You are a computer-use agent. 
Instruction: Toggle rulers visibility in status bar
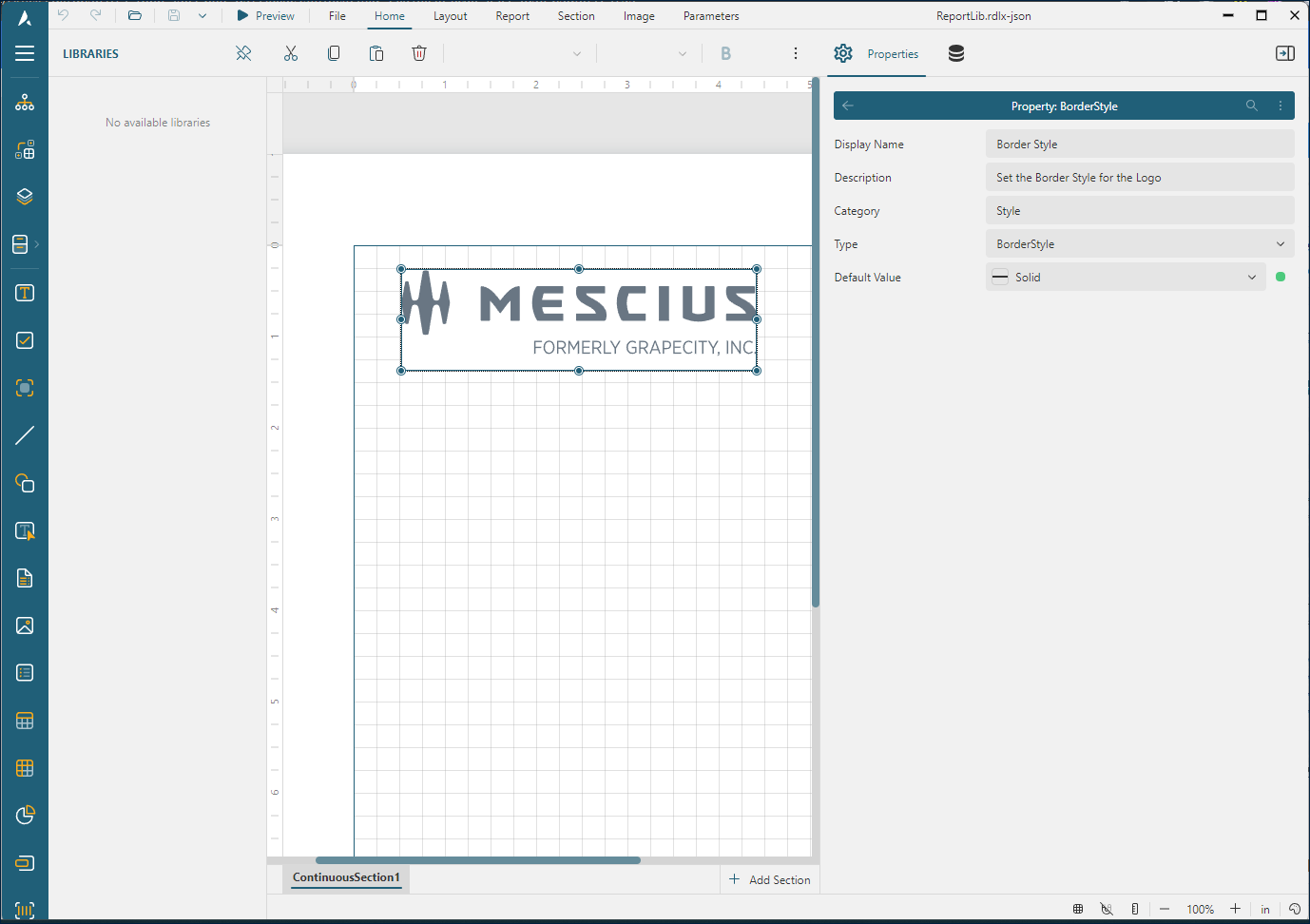click(x=1135, y=909)
